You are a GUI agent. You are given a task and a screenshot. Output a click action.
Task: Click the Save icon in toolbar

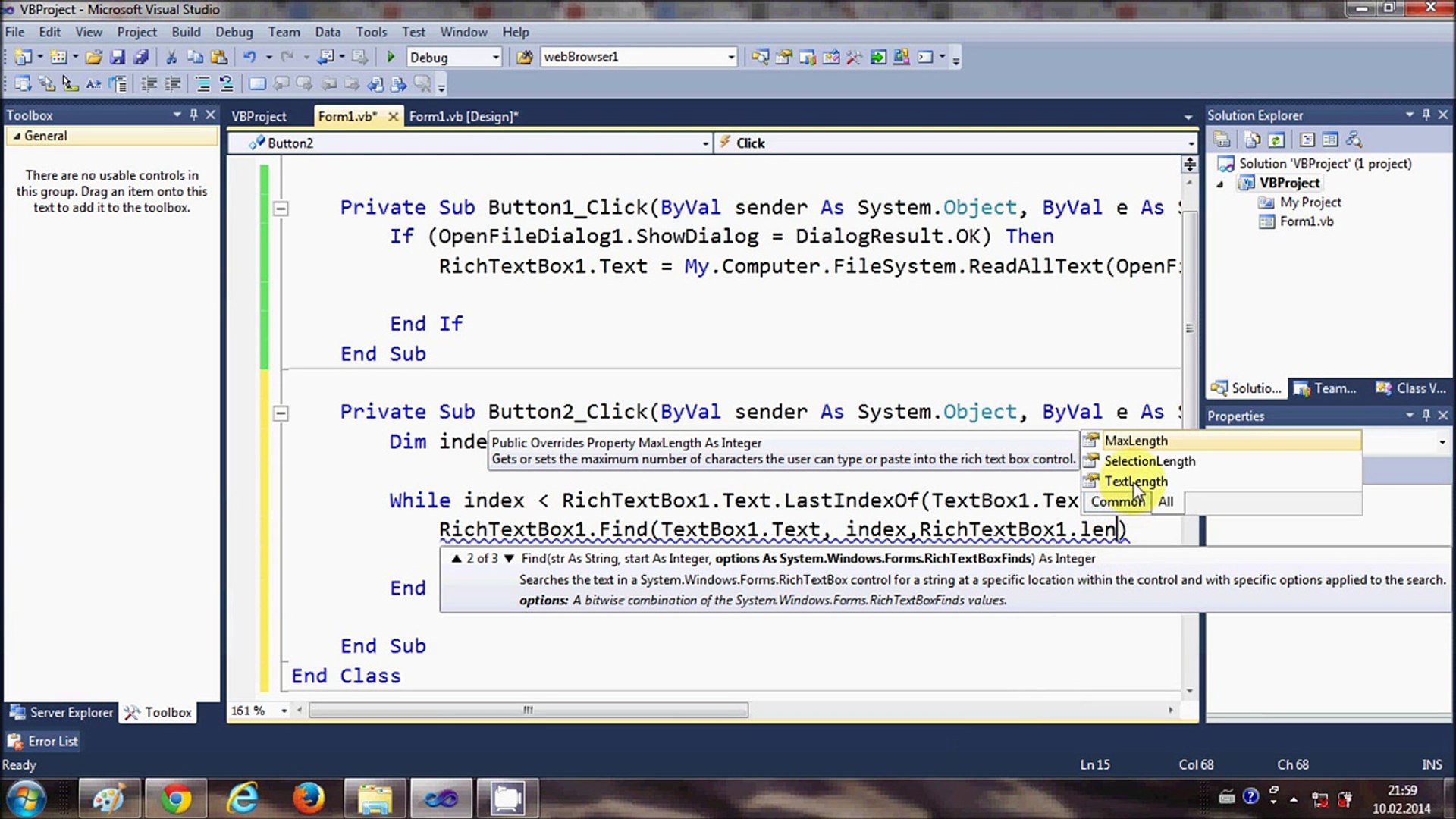point(118,57)
